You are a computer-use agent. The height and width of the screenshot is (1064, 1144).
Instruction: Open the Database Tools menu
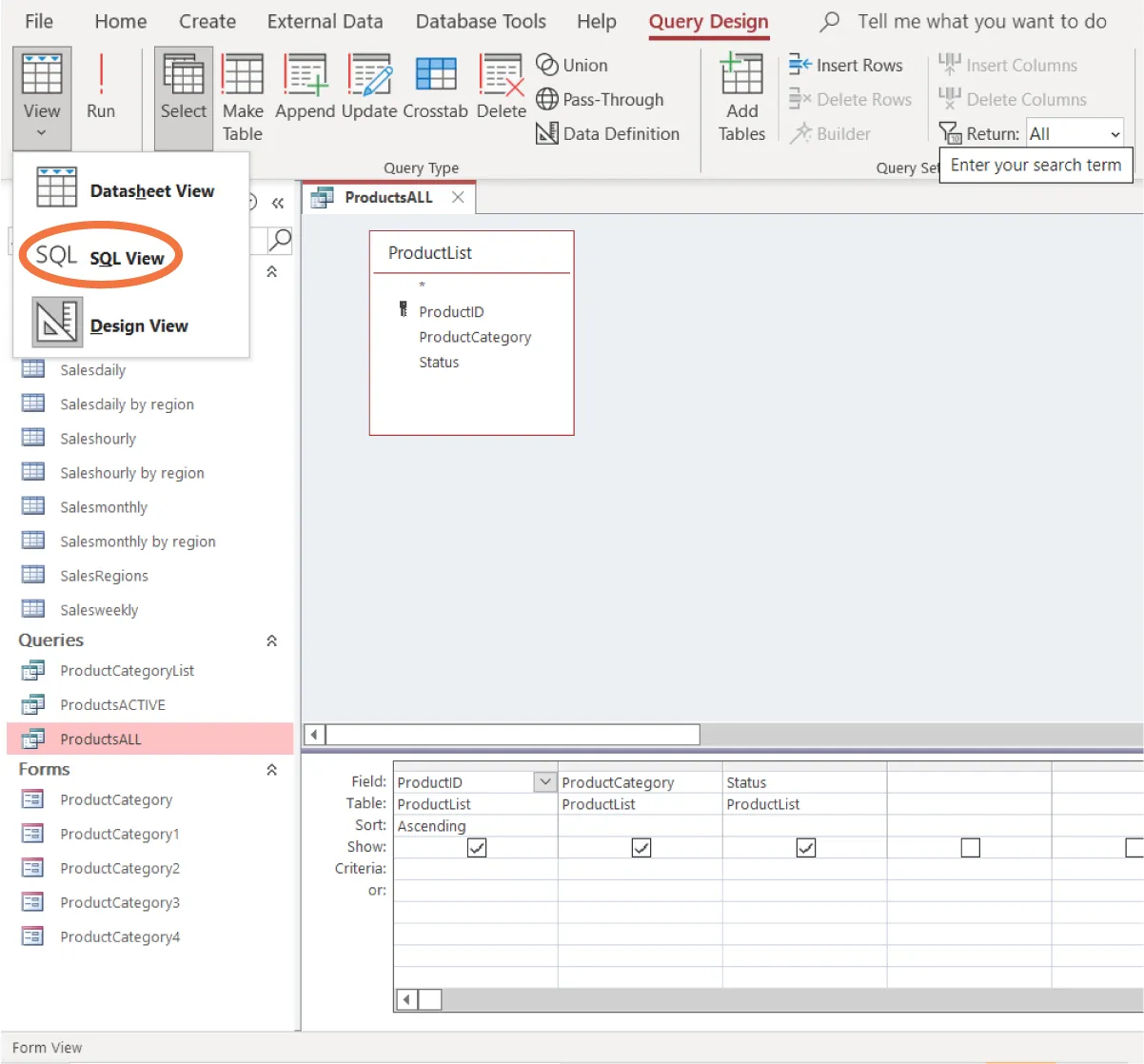pos(481,21)
